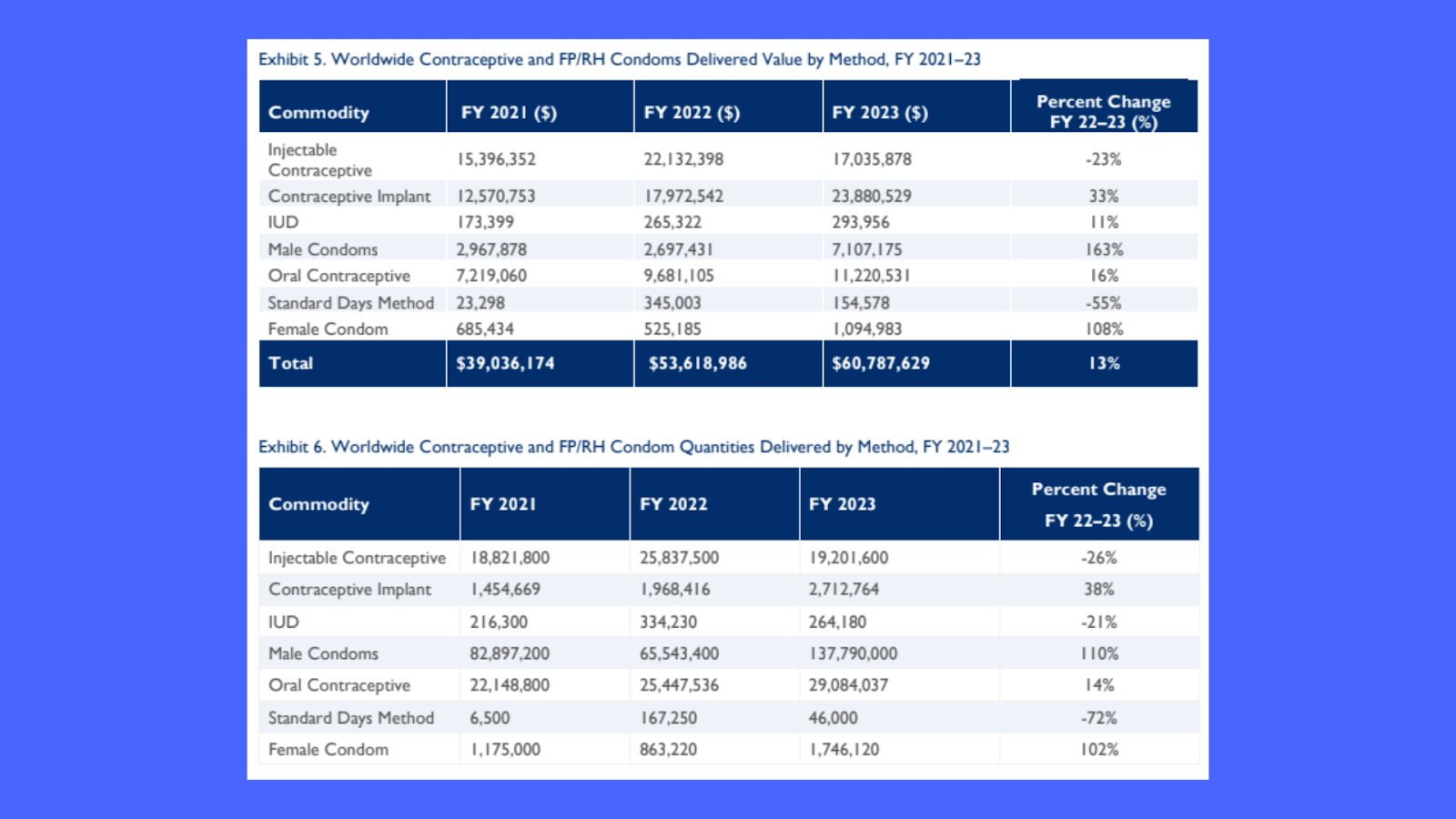Select Exhibit 5 'FY 2021 ($)' header
Viewport: 1456px width, 819px height.
click(x=509, y=113)
